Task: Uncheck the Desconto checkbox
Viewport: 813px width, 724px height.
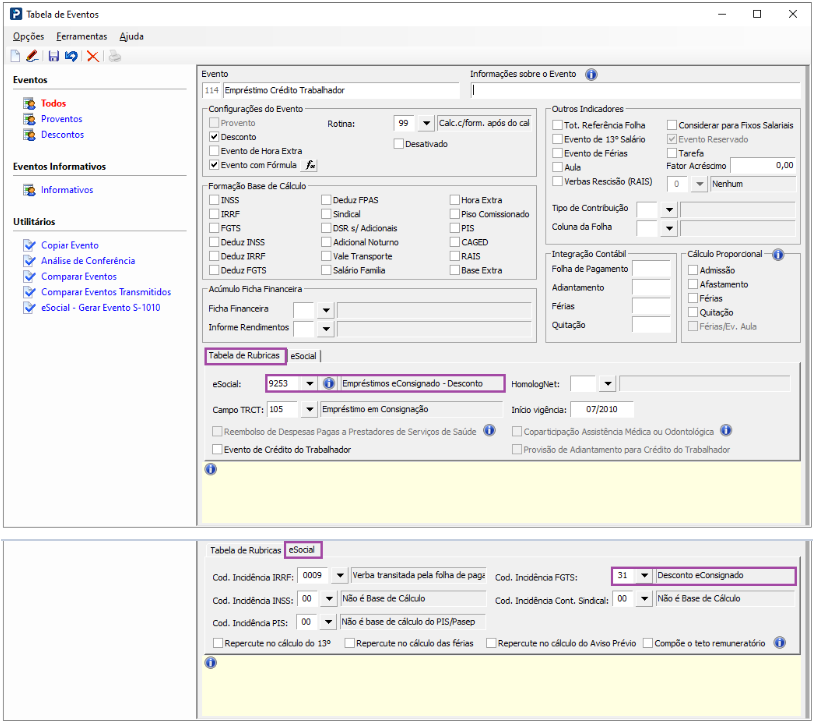Action: [x=214, y=137]
